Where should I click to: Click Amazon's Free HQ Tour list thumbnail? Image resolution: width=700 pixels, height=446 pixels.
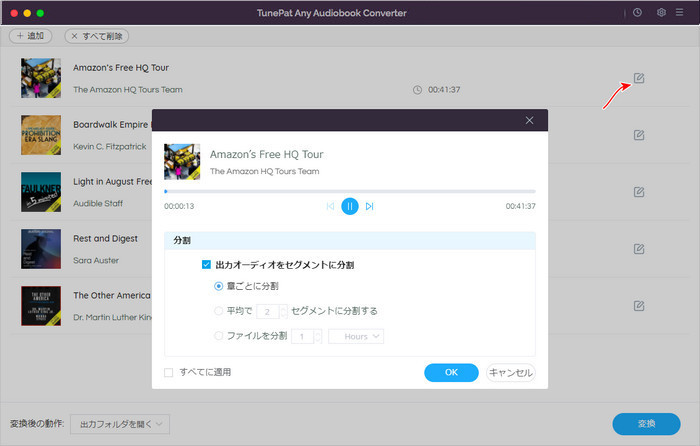[x=41, y=78]
